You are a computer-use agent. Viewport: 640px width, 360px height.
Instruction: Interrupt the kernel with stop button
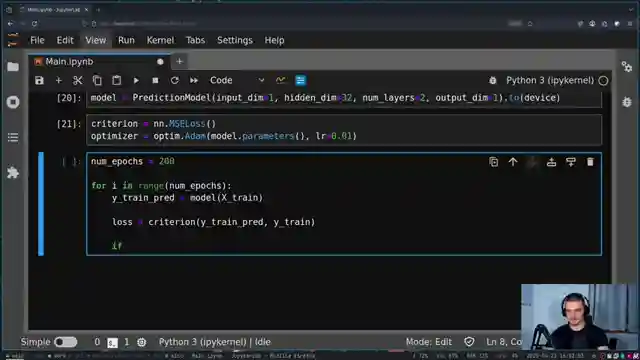click(x=155, y=80)
